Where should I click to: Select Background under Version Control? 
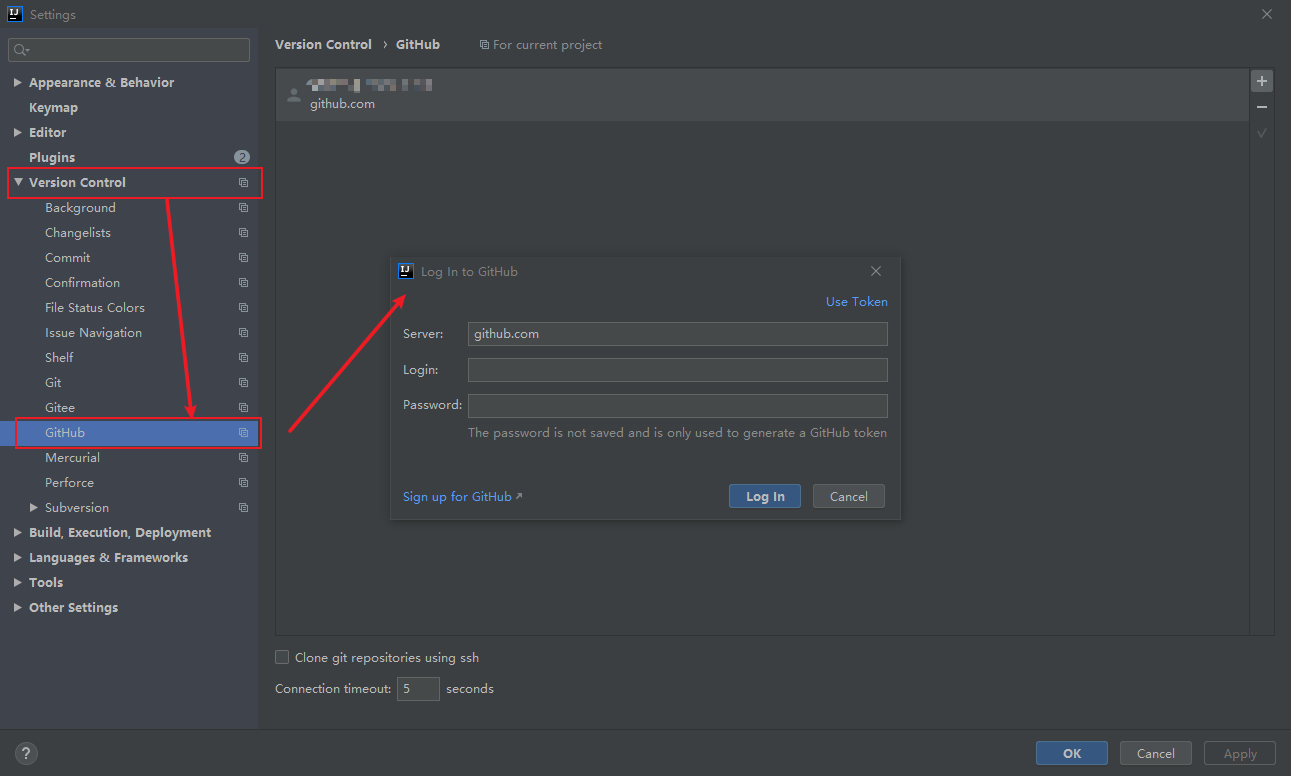coord(80,208)
